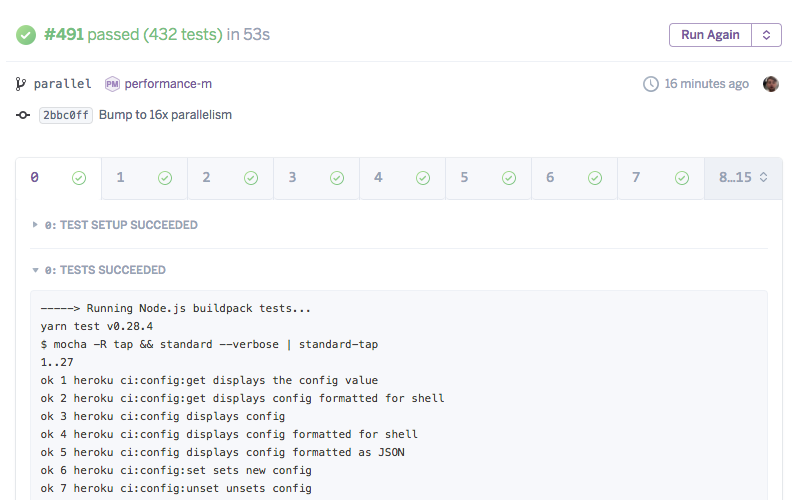
Task: Switch to test node tab 2
Action: [x=207, y=178]
